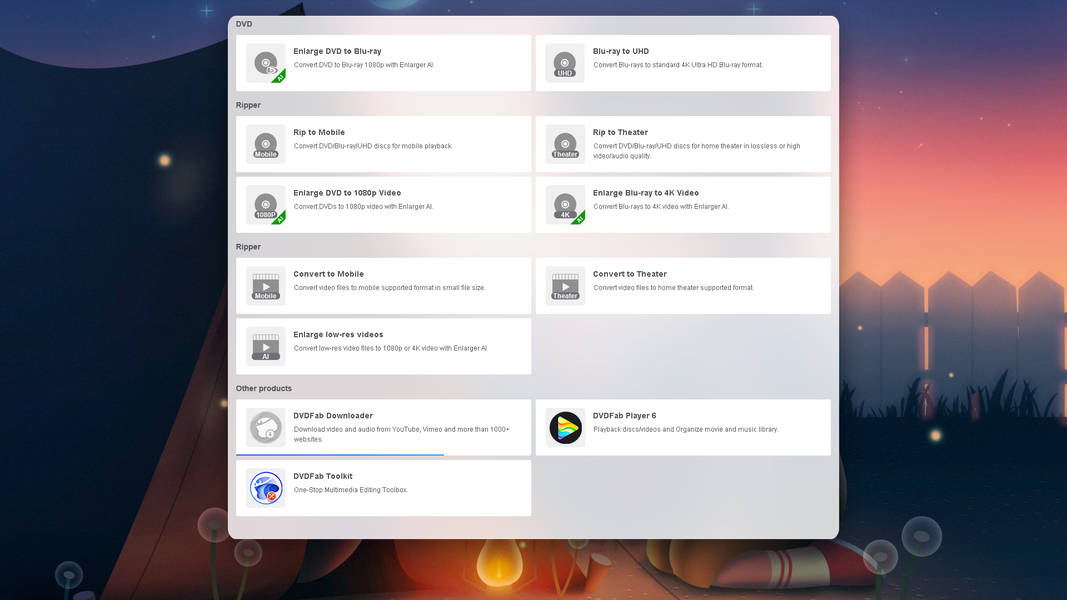Click the DVDFab Player 6 icon
The image size is (1067, 600).
[x=565, y=427]
